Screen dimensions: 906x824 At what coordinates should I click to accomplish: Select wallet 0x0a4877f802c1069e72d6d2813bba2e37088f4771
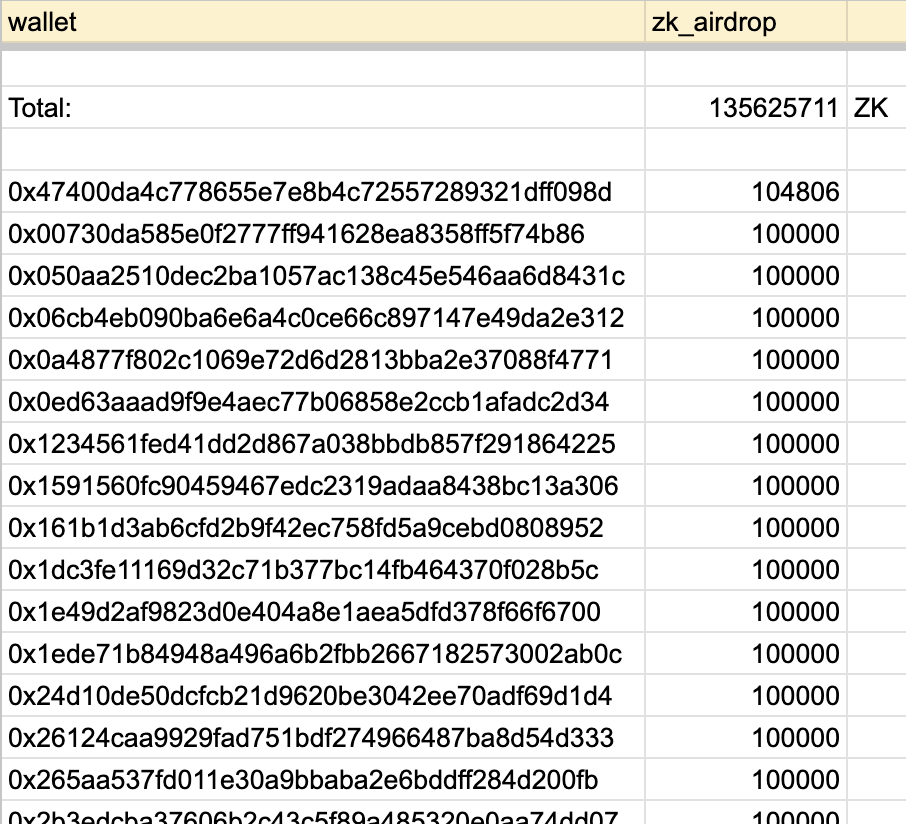pos(323,359)
